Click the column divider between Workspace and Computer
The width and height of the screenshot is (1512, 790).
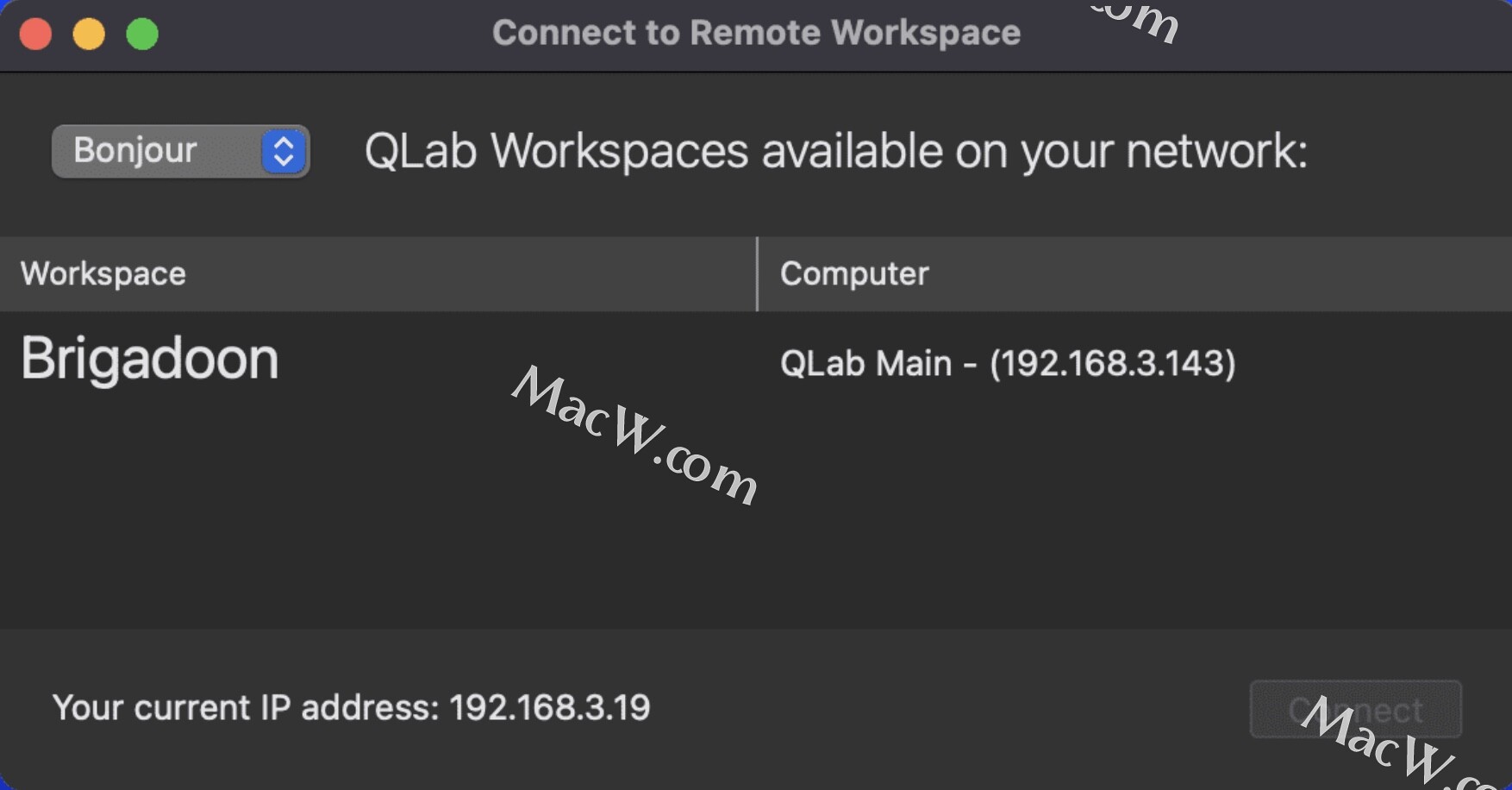pos(757,273)
